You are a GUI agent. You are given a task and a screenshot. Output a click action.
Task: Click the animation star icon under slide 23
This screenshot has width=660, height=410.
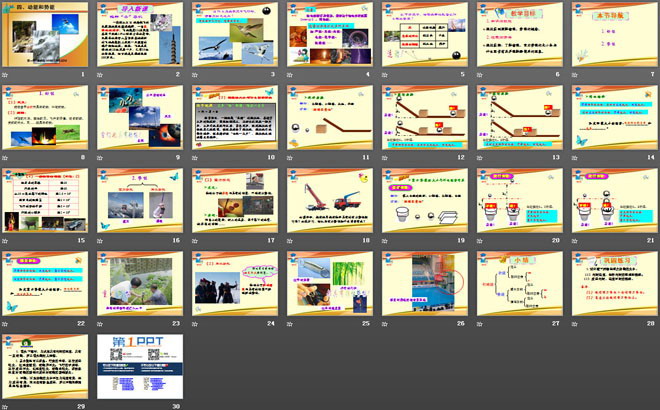[x=100, y=323]
